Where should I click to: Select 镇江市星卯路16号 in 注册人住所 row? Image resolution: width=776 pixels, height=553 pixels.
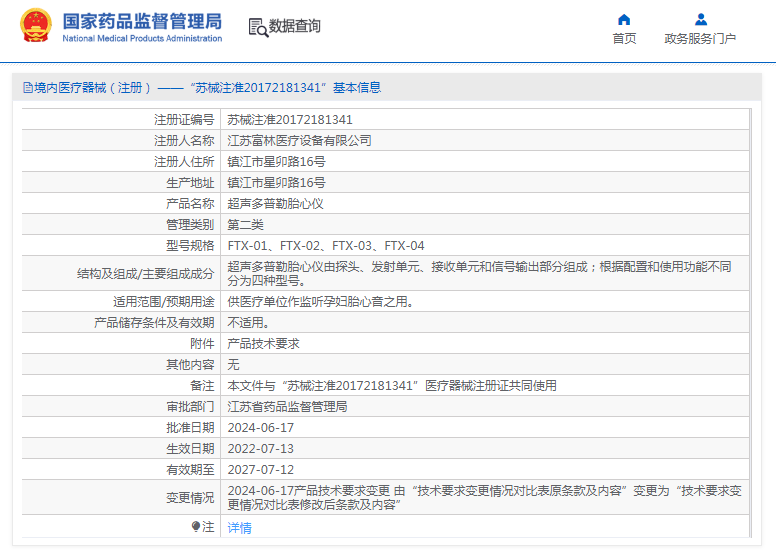click(277, 162)
